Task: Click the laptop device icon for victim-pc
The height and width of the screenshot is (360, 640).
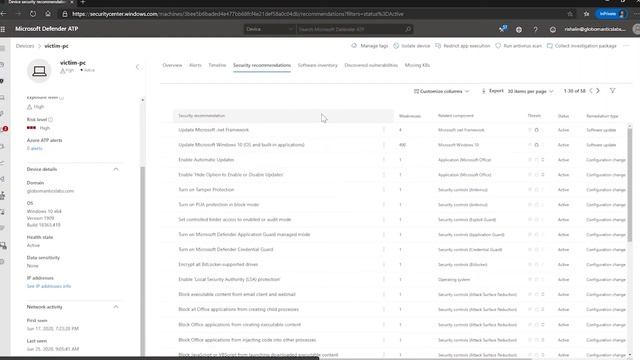Action: [39, 71]
